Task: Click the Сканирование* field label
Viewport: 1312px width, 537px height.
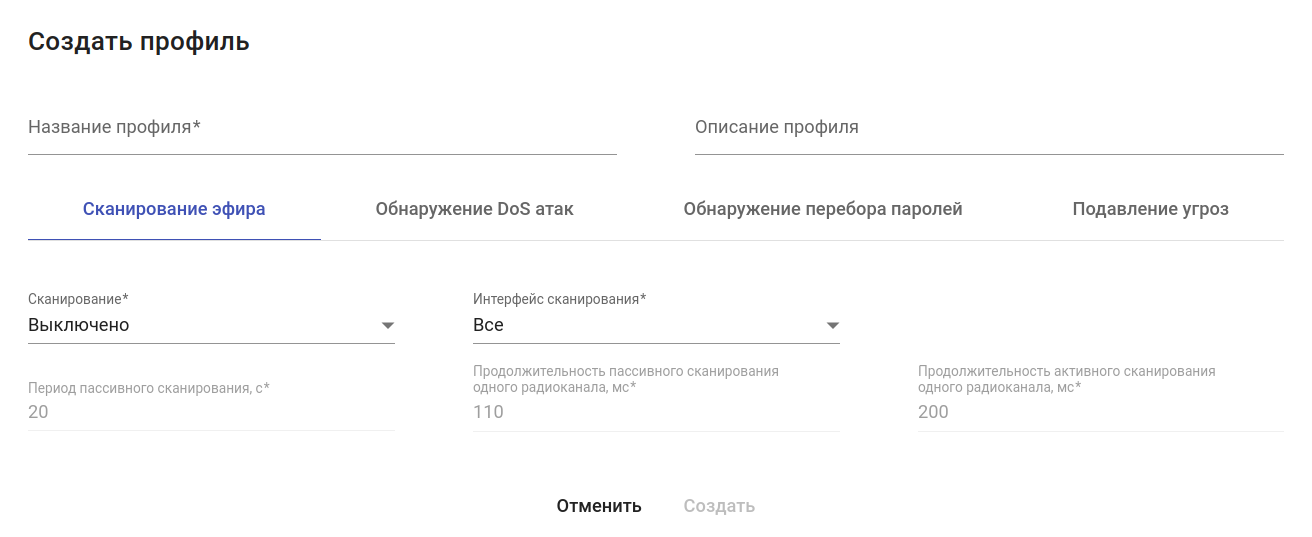Action: (78, 299)
